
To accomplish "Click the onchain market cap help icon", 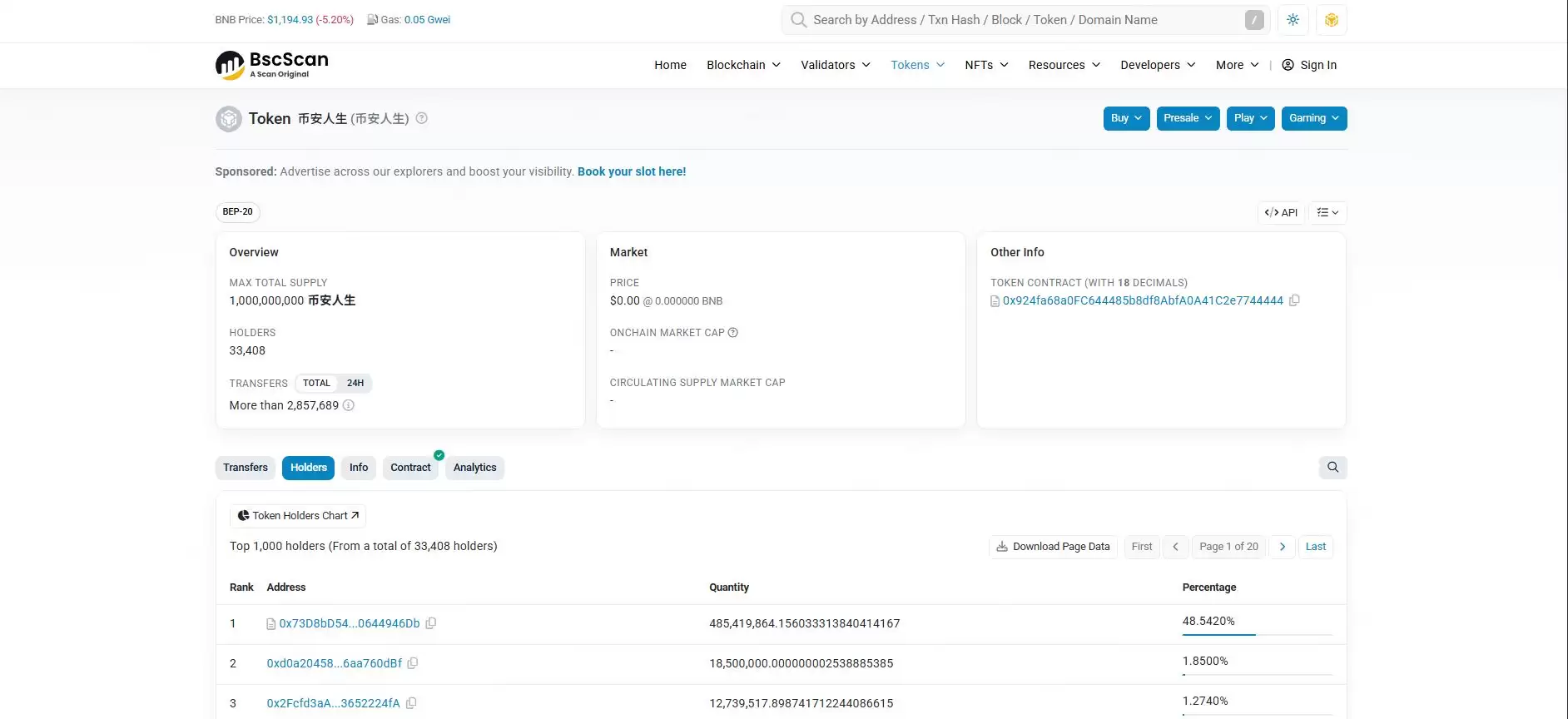I will point(733,333).
